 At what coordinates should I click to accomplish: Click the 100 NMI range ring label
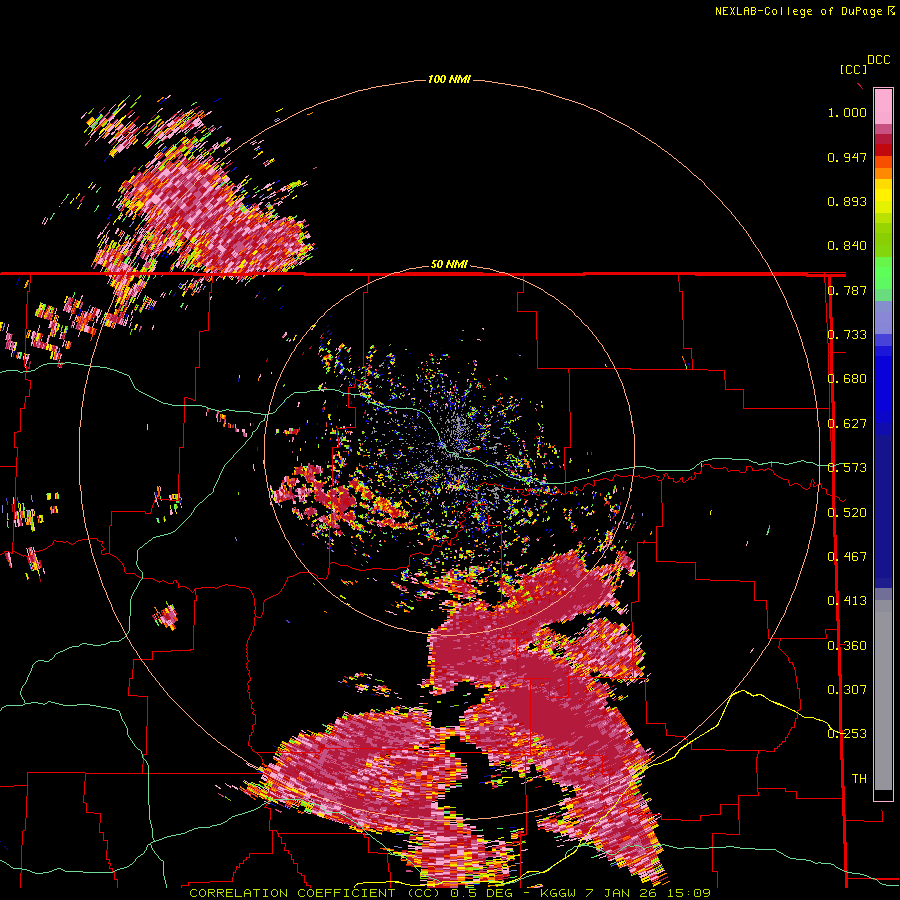(449, 79)
